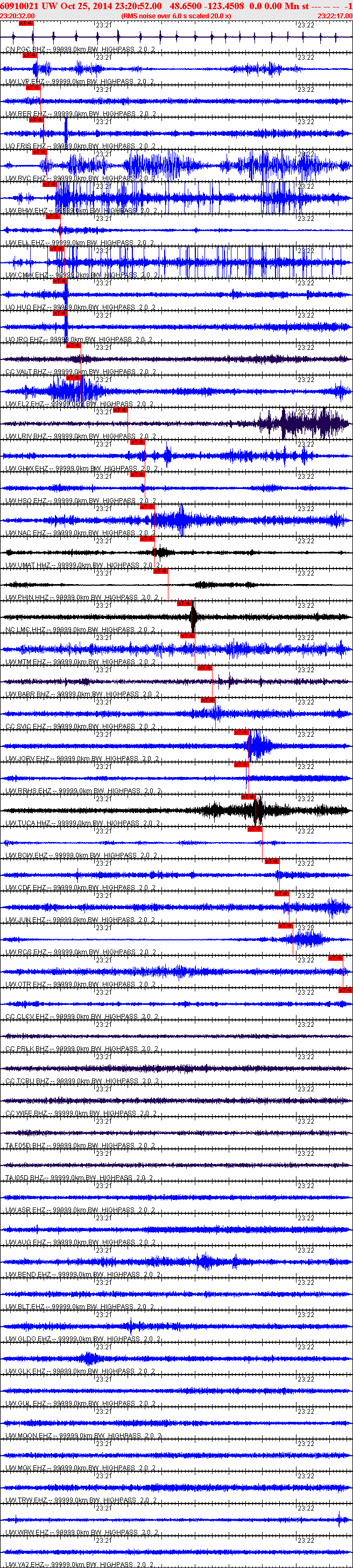Click the coordinates '48.6500 -123.4508'
353x1568 pixels.
[x=207, y=6]
